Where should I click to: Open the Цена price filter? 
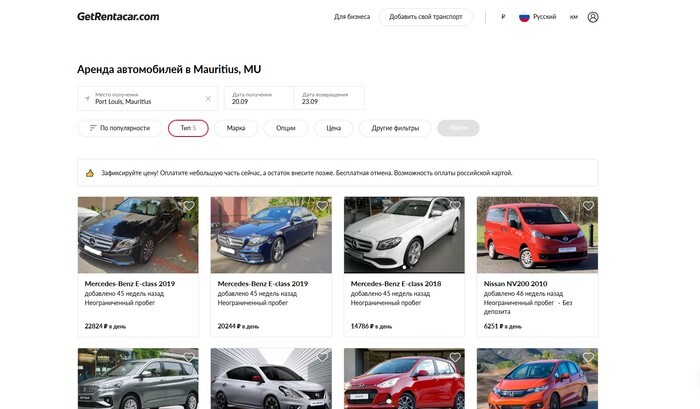coord(333,128)
